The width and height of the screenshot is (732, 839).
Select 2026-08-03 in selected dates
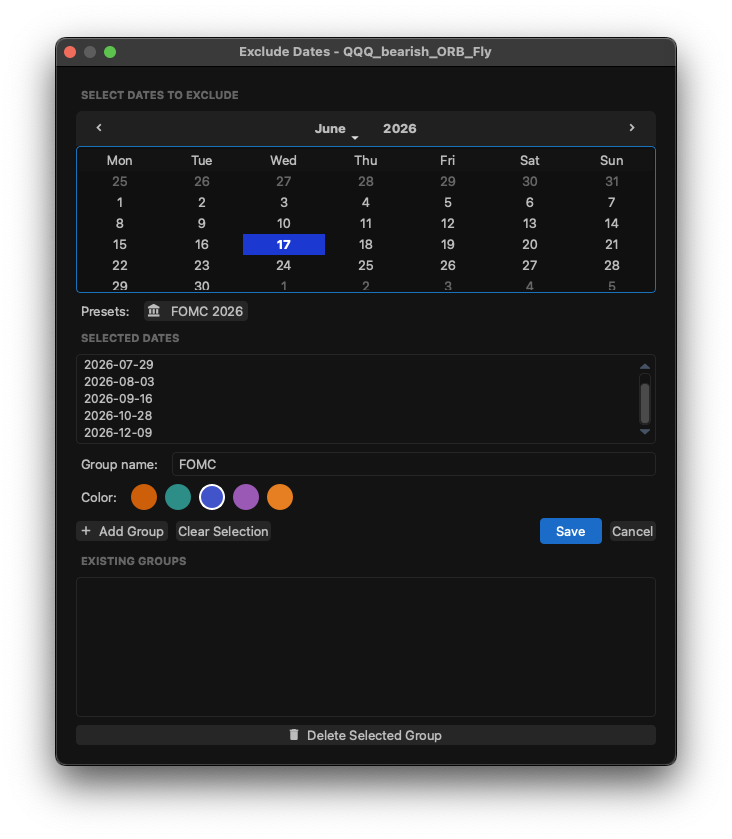(119, 382)
